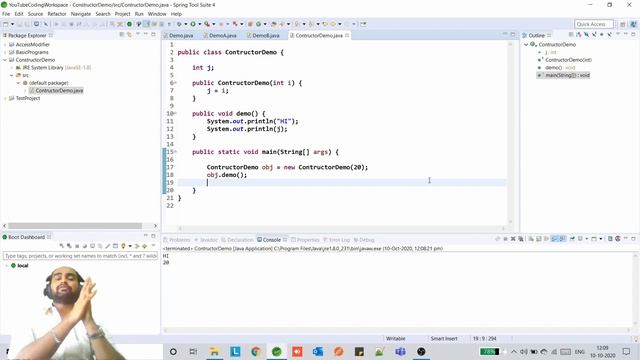Click Remove Launch in Console toolbar
Image resolution: width=640 pixels, height=360 pixels.
[513, 239]
